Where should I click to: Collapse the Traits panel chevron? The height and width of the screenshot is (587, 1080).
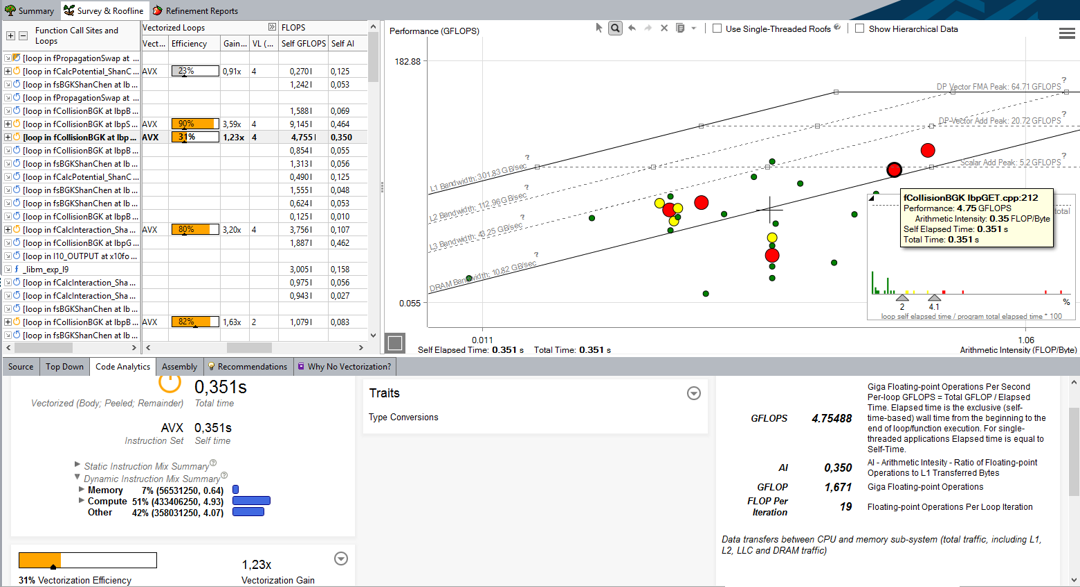pyautogui.click(x=694, y=393)
